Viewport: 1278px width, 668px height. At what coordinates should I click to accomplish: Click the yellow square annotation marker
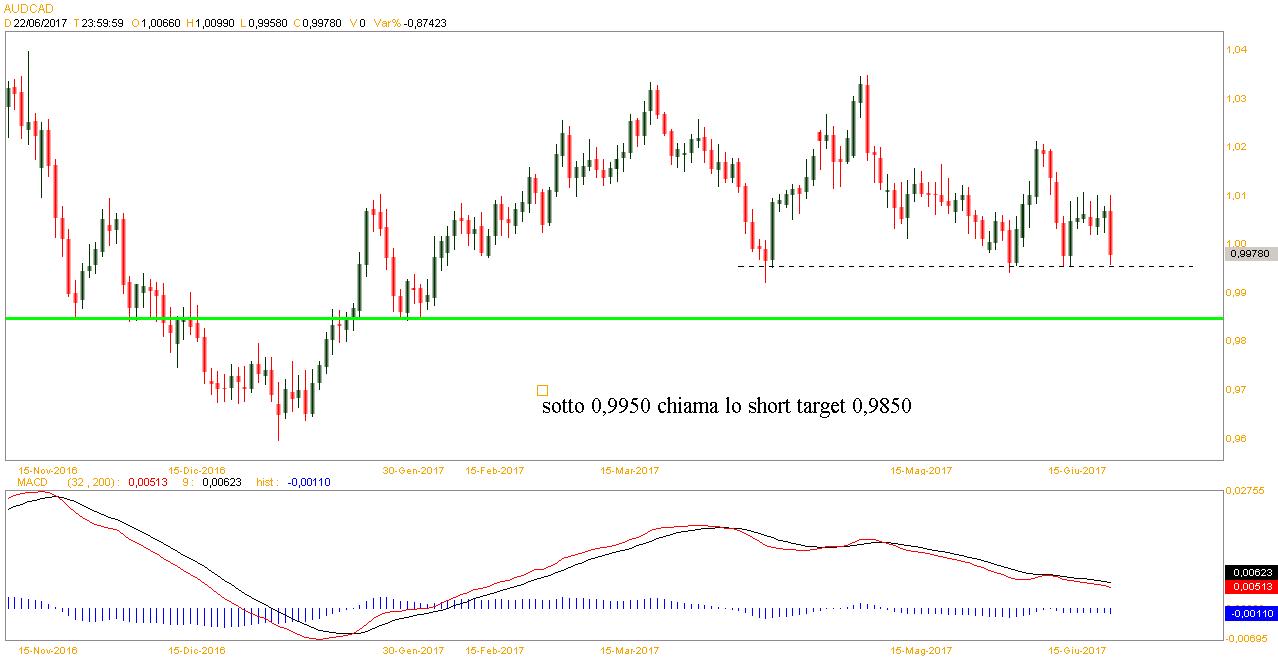coord(542,391)
